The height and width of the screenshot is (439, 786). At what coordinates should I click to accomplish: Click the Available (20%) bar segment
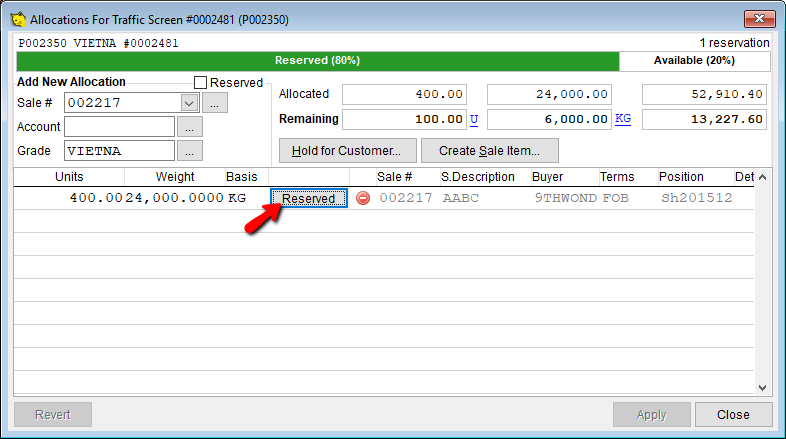694,61
